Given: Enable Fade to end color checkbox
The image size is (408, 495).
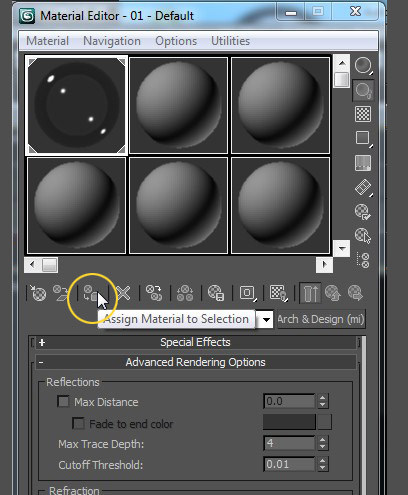Looking at the screenshot, I should pos(78,423).
